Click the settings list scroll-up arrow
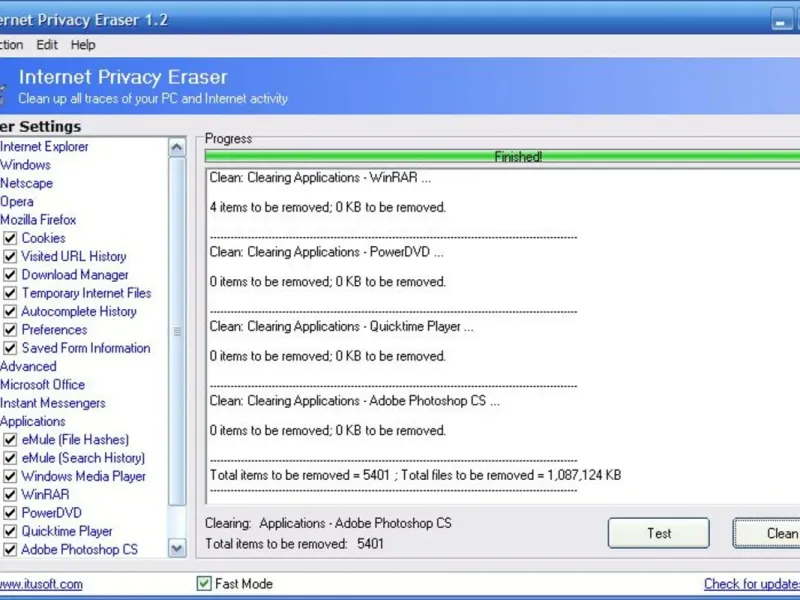This screenshot has width=800, height=600. coord(177,147)
